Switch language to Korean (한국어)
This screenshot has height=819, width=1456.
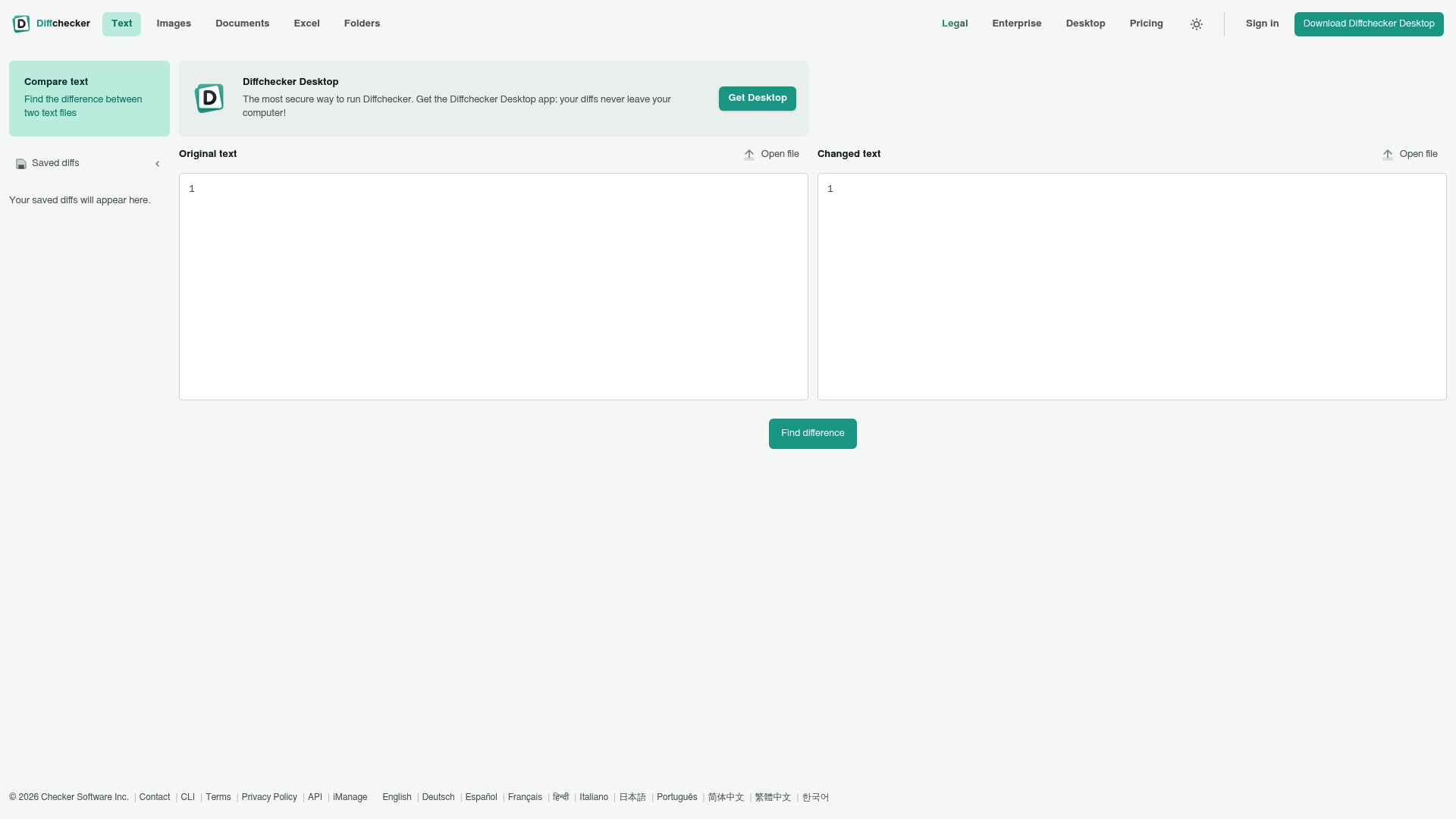coord(816,798)
